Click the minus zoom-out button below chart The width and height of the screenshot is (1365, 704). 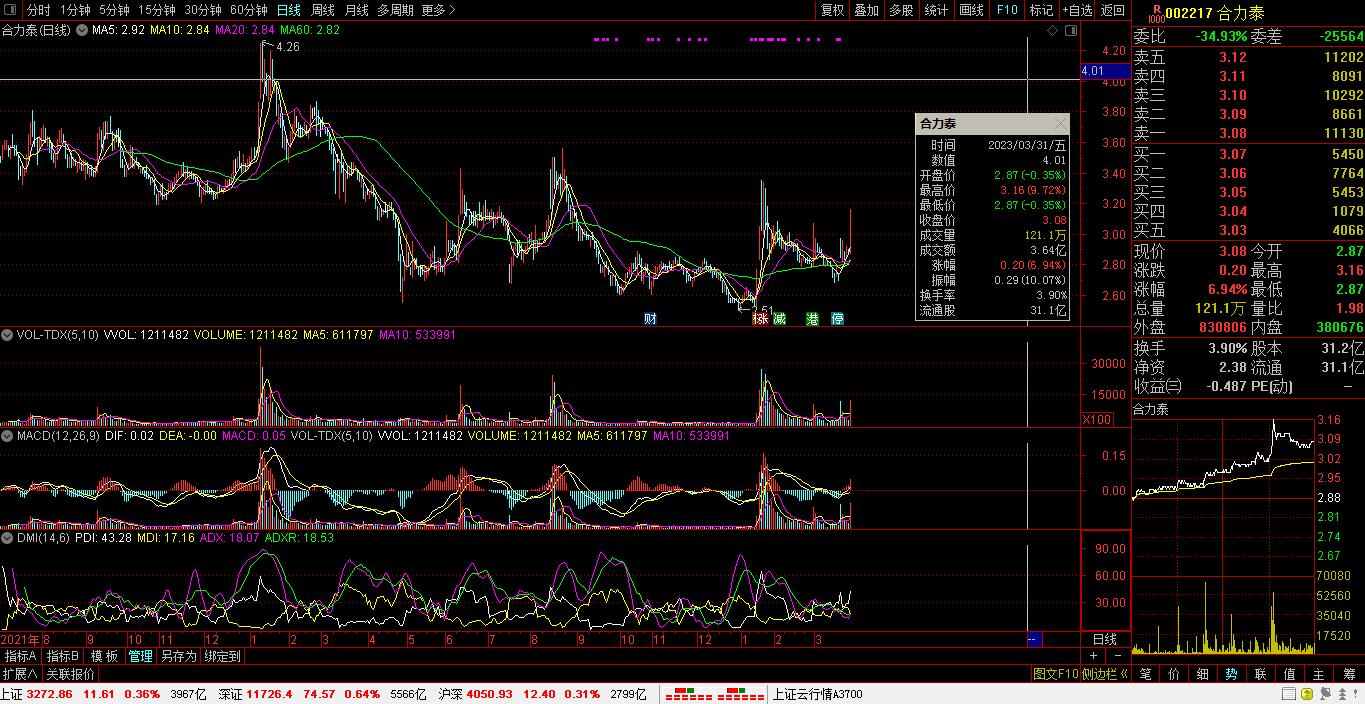(x=1119, y=656)
